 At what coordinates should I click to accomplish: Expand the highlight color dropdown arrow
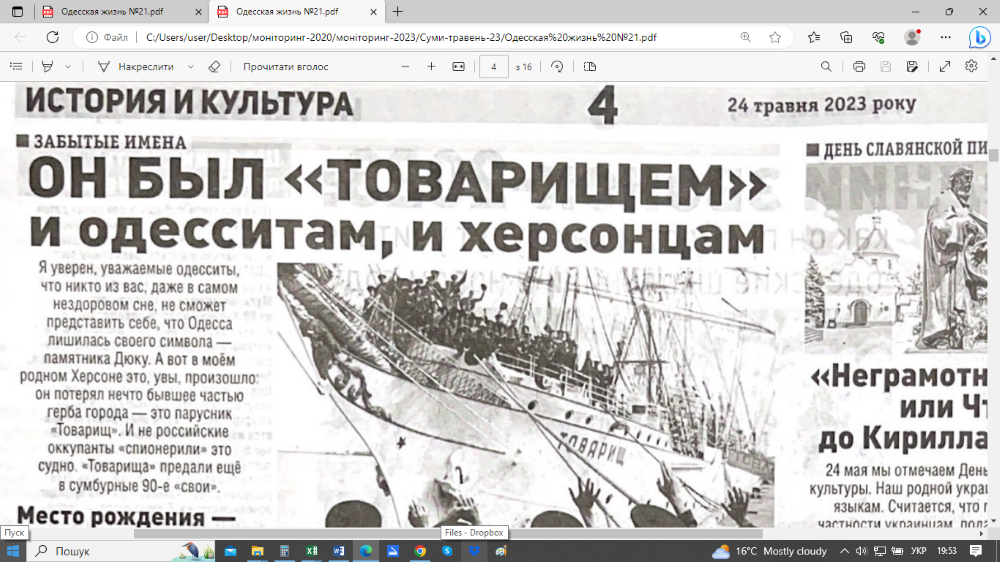pyautogui.click(x=68, y=66)
